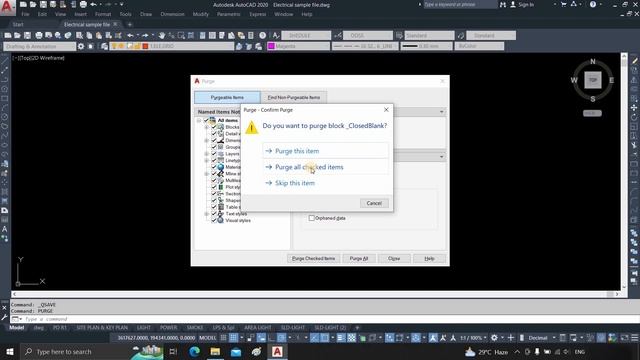Image resolution: width=640 pixels, height=360 pixels.
Task: Choose Skip this item option
Action: [325, 183]
